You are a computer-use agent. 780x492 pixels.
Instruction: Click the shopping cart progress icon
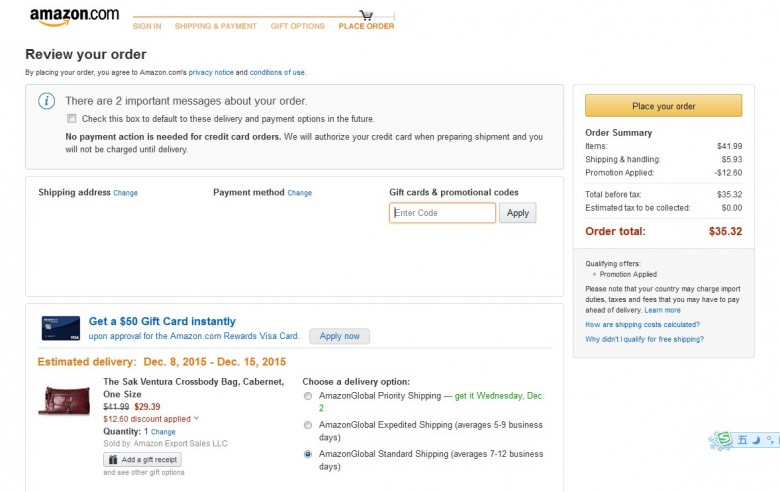click(367, 15)
